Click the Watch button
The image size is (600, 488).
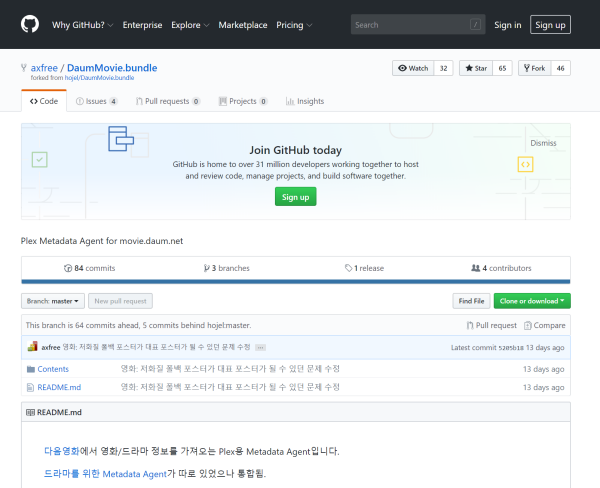[413, 68]
